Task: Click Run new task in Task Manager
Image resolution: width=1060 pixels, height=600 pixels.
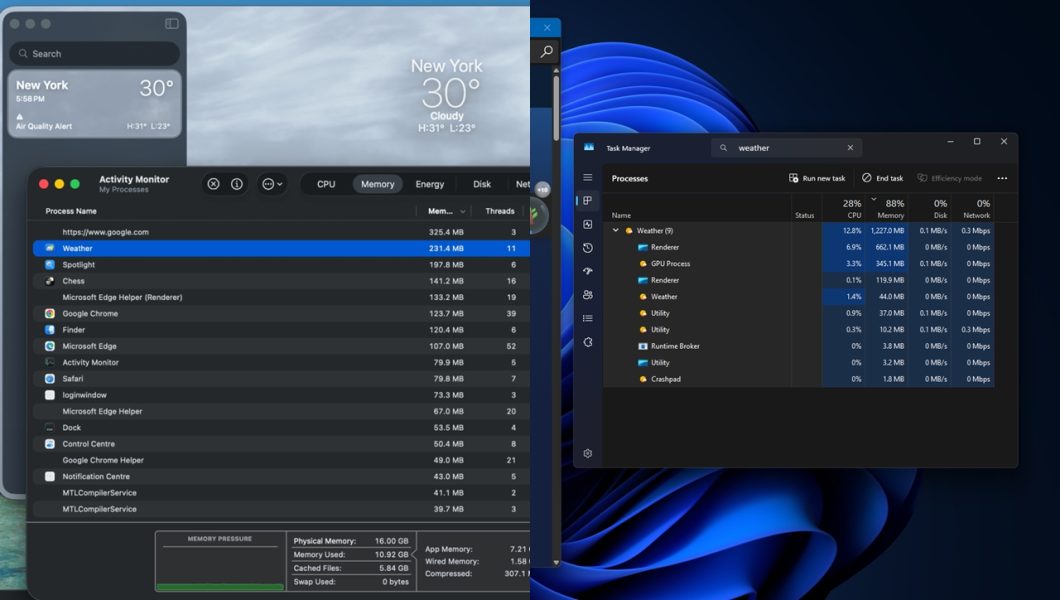Action: point(817,178)
